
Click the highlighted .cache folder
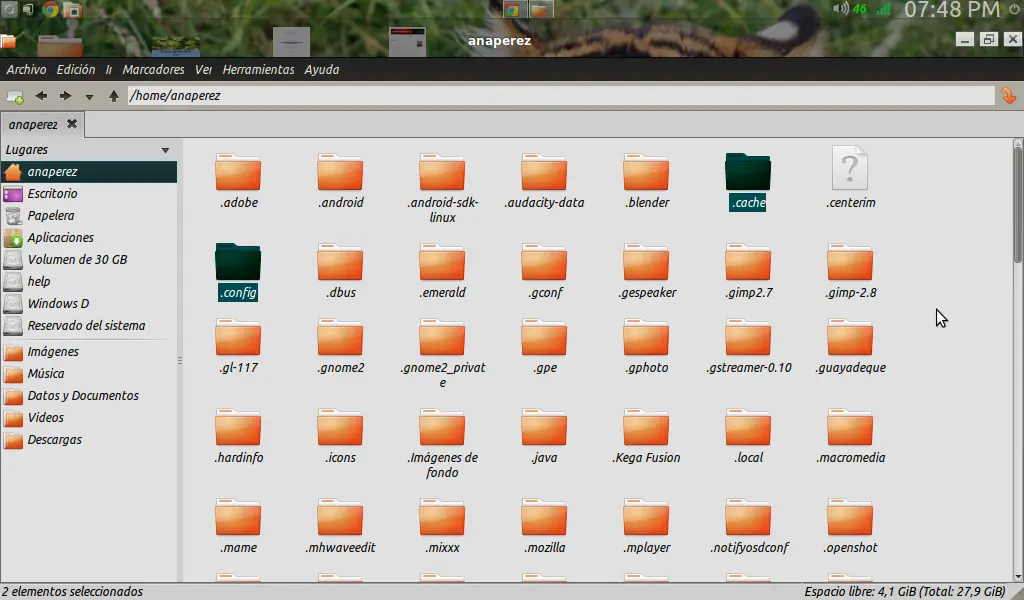click(748, 172)
